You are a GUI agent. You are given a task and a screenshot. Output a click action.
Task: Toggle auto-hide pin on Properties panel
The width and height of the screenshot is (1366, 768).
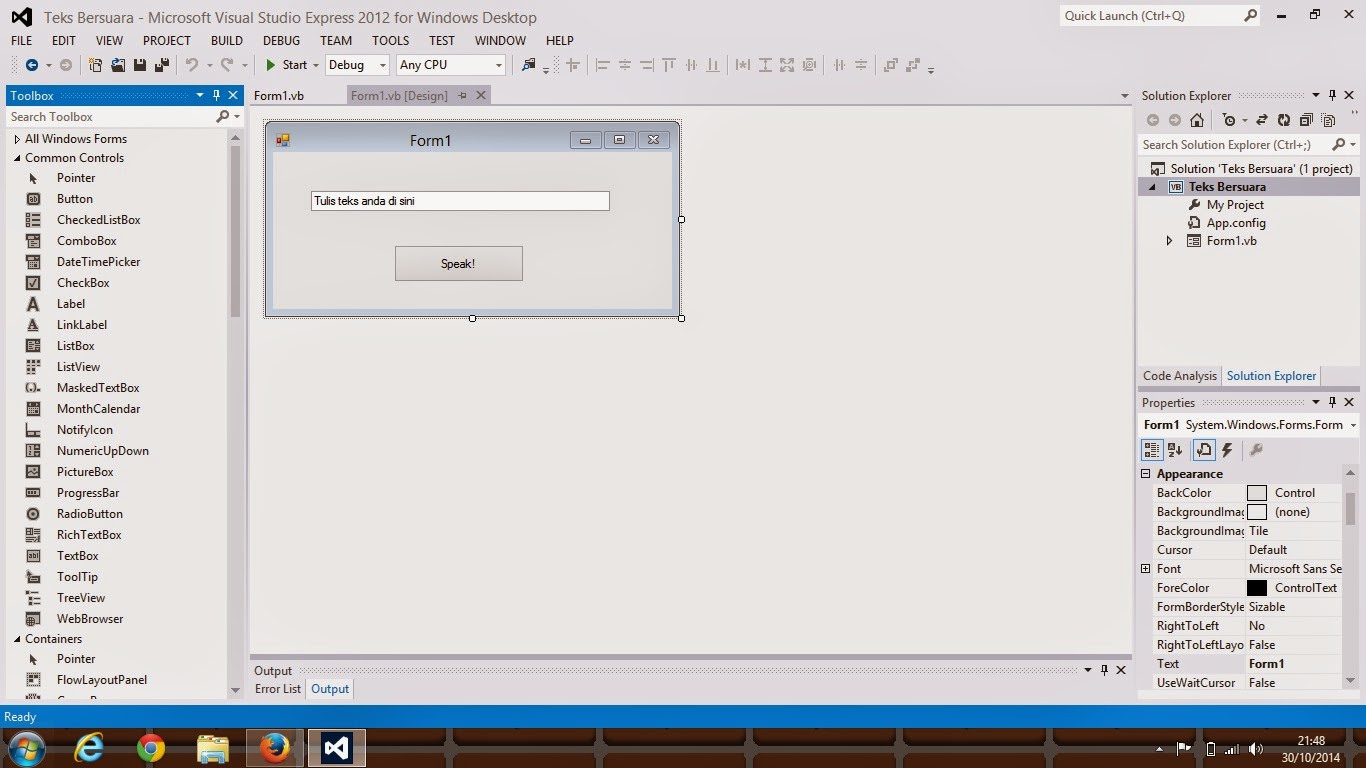click(x=1332, y=403)
